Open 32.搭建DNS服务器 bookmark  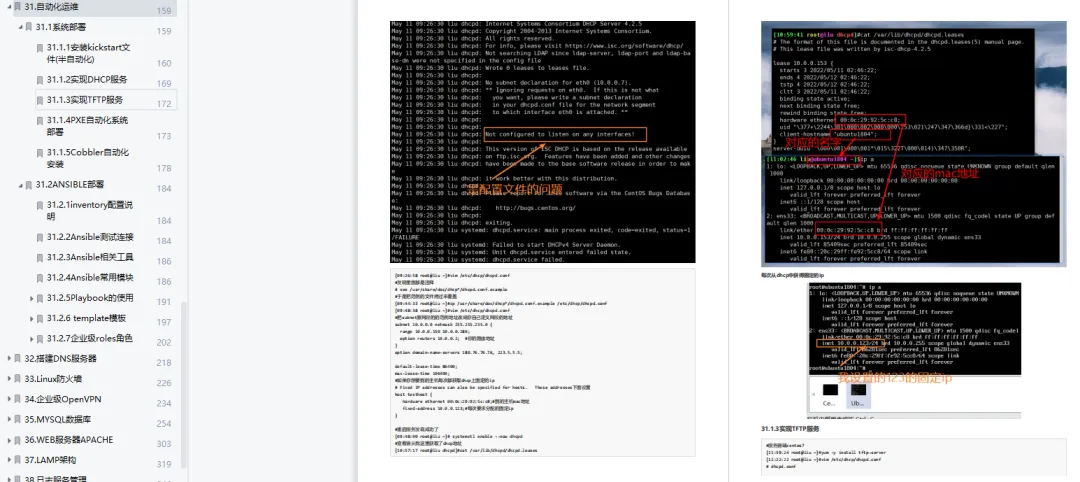(x=60, y=359)
